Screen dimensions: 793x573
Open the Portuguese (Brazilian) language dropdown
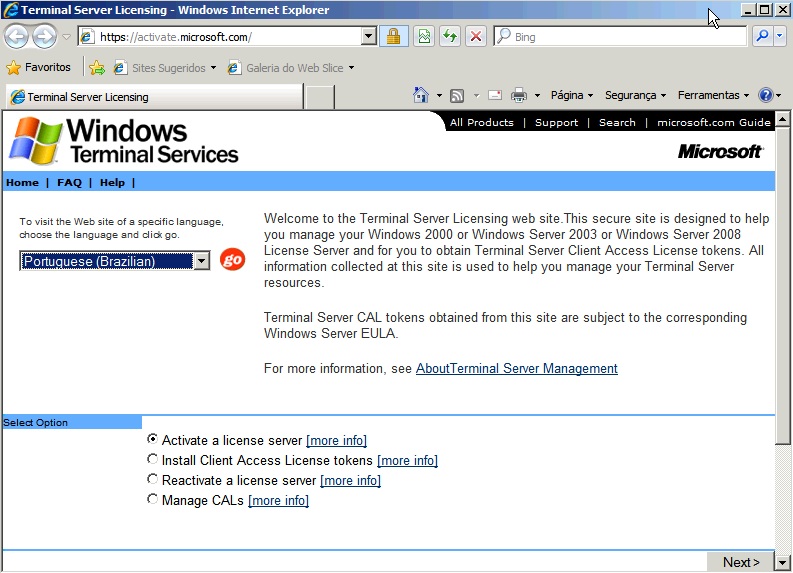click(x=114, y=261)
